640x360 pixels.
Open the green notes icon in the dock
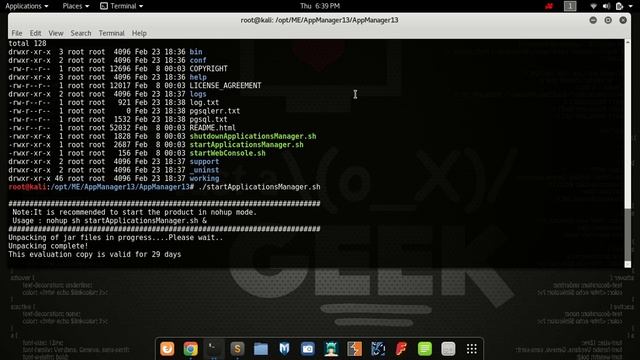click(425, 349)
